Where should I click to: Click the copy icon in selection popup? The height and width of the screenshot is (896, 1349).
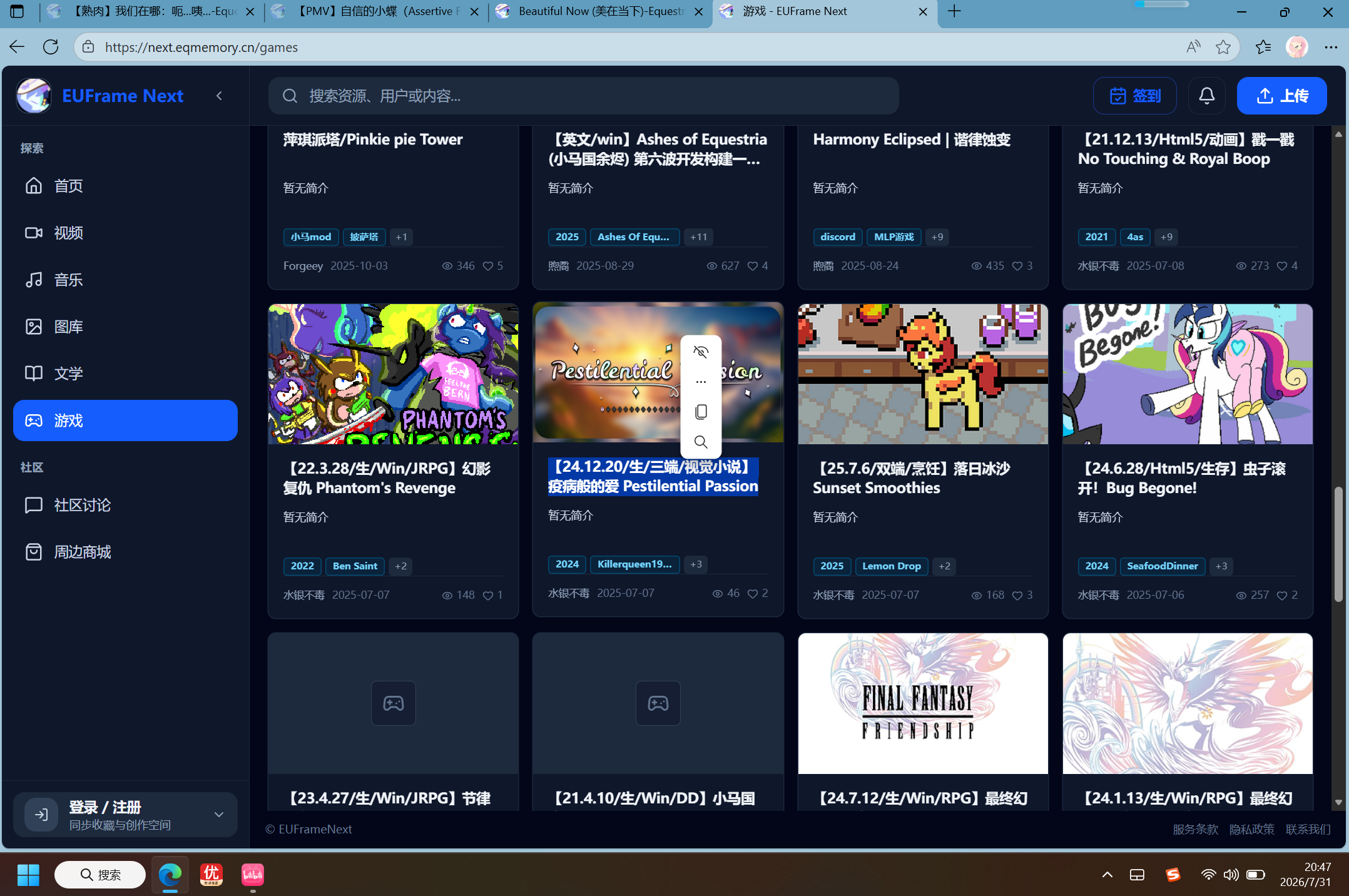[x=701, y=412]
